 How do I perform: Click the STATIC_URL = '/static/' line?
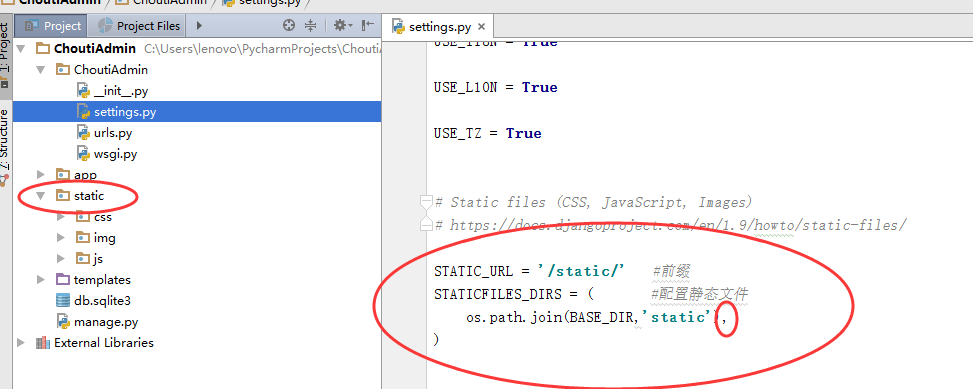[529, 271]
